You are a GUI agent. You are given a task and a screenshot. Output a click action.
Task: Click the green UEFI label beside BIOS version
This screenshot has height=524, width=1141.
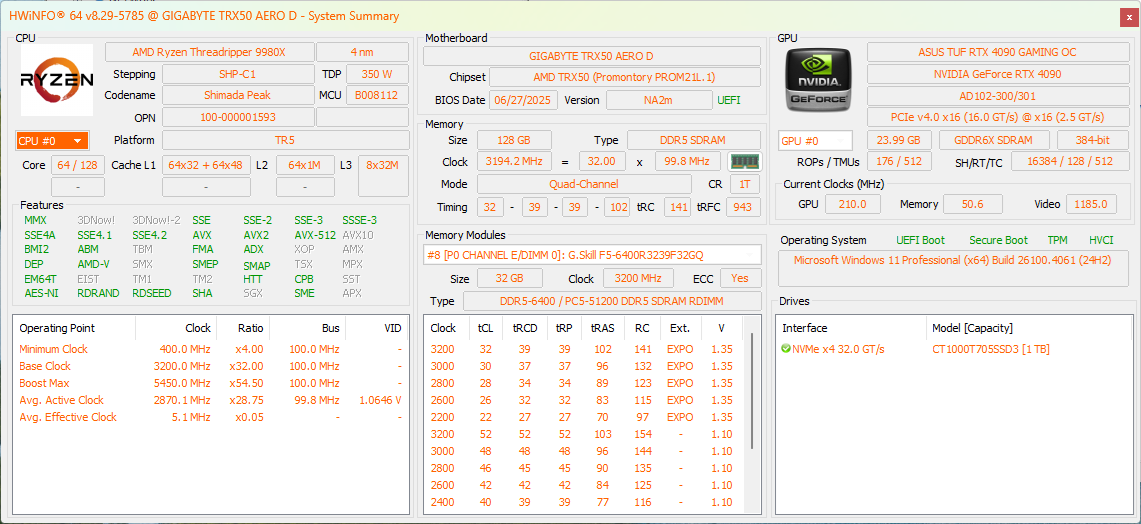(x=729, y=100)
